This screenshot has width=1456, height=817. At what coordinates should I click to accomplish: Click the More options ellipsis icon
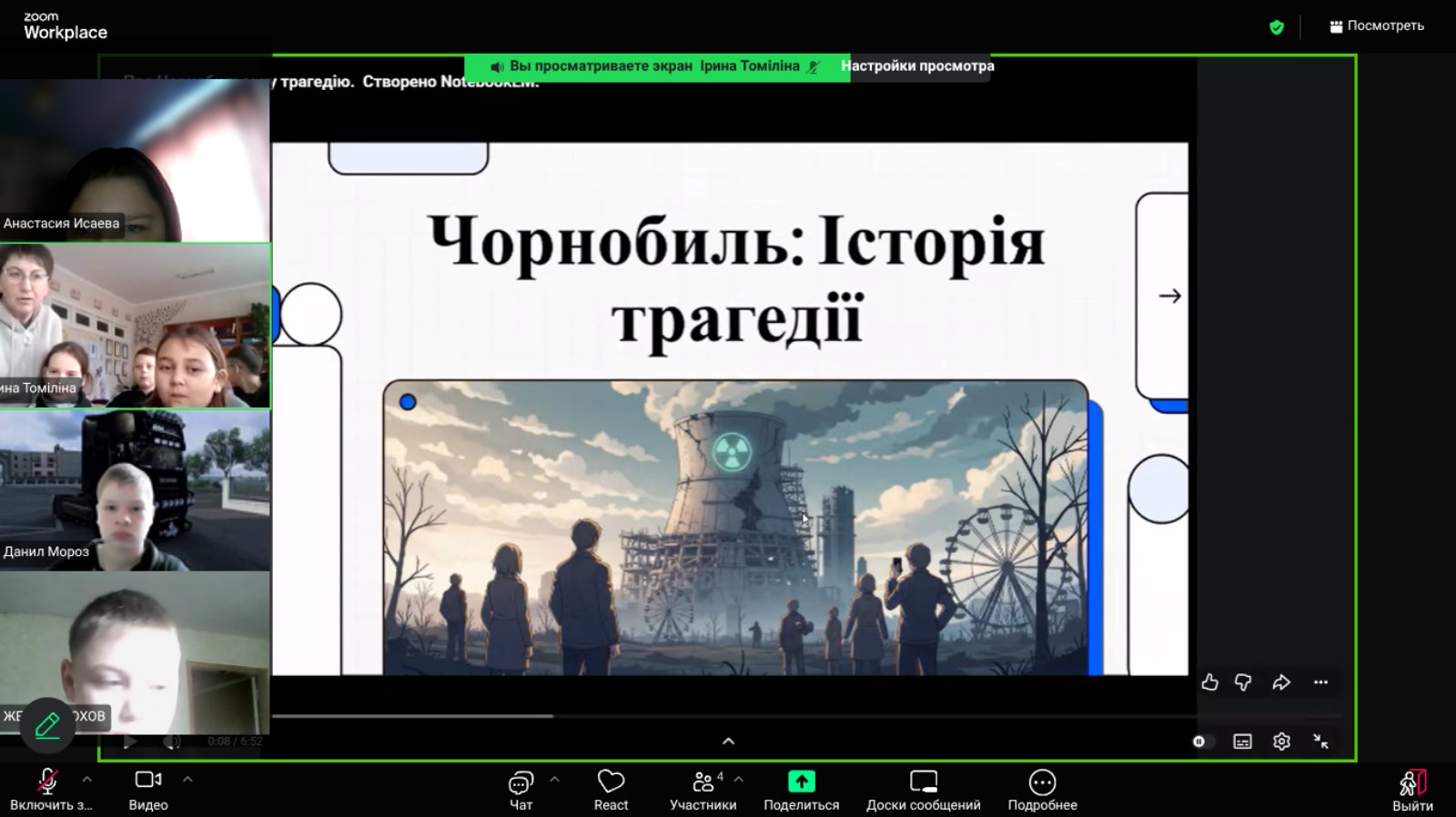(x=1042, y=782)
